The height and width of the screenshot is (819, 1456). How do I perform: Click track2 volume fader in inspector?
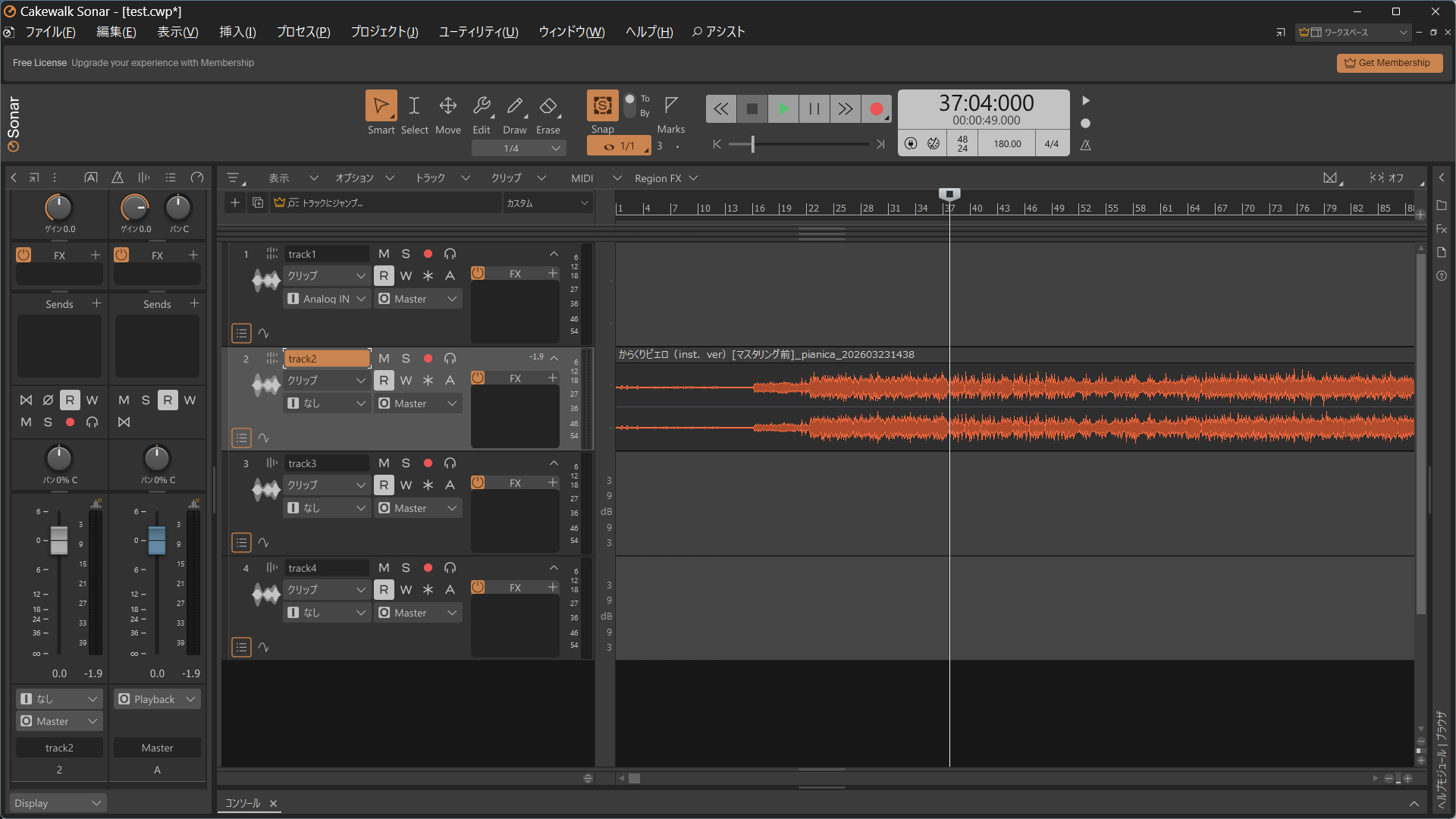coord(59,540)
